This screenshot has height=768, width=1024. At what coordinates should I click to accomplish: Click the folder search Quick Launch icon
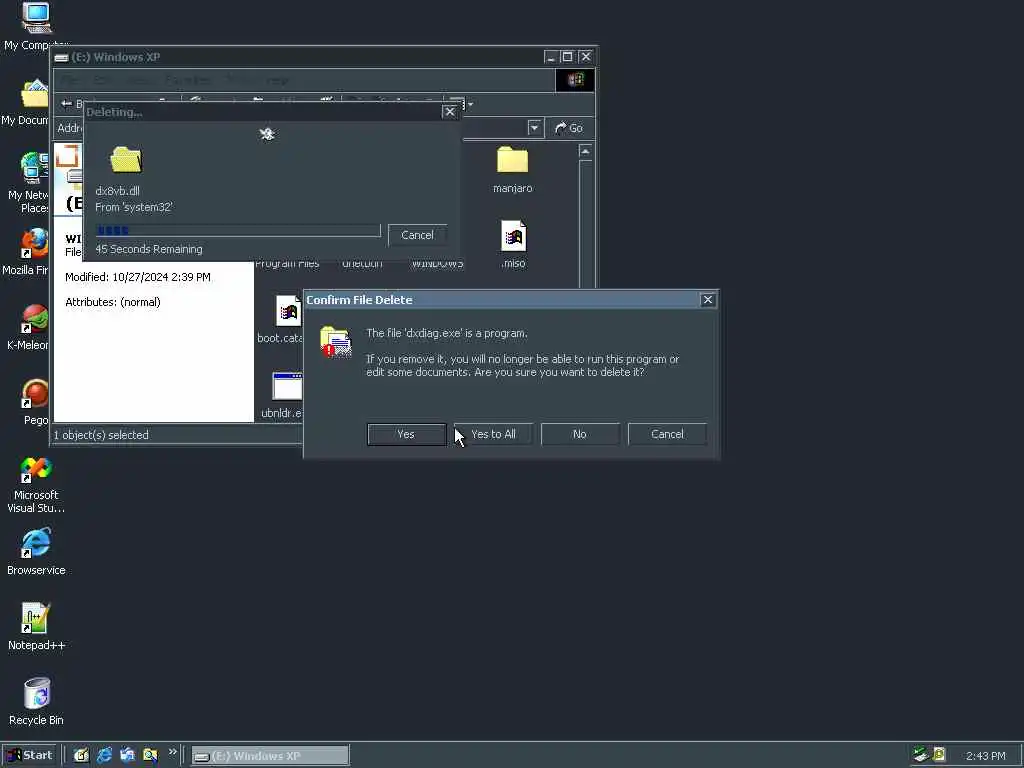point(150,755)
